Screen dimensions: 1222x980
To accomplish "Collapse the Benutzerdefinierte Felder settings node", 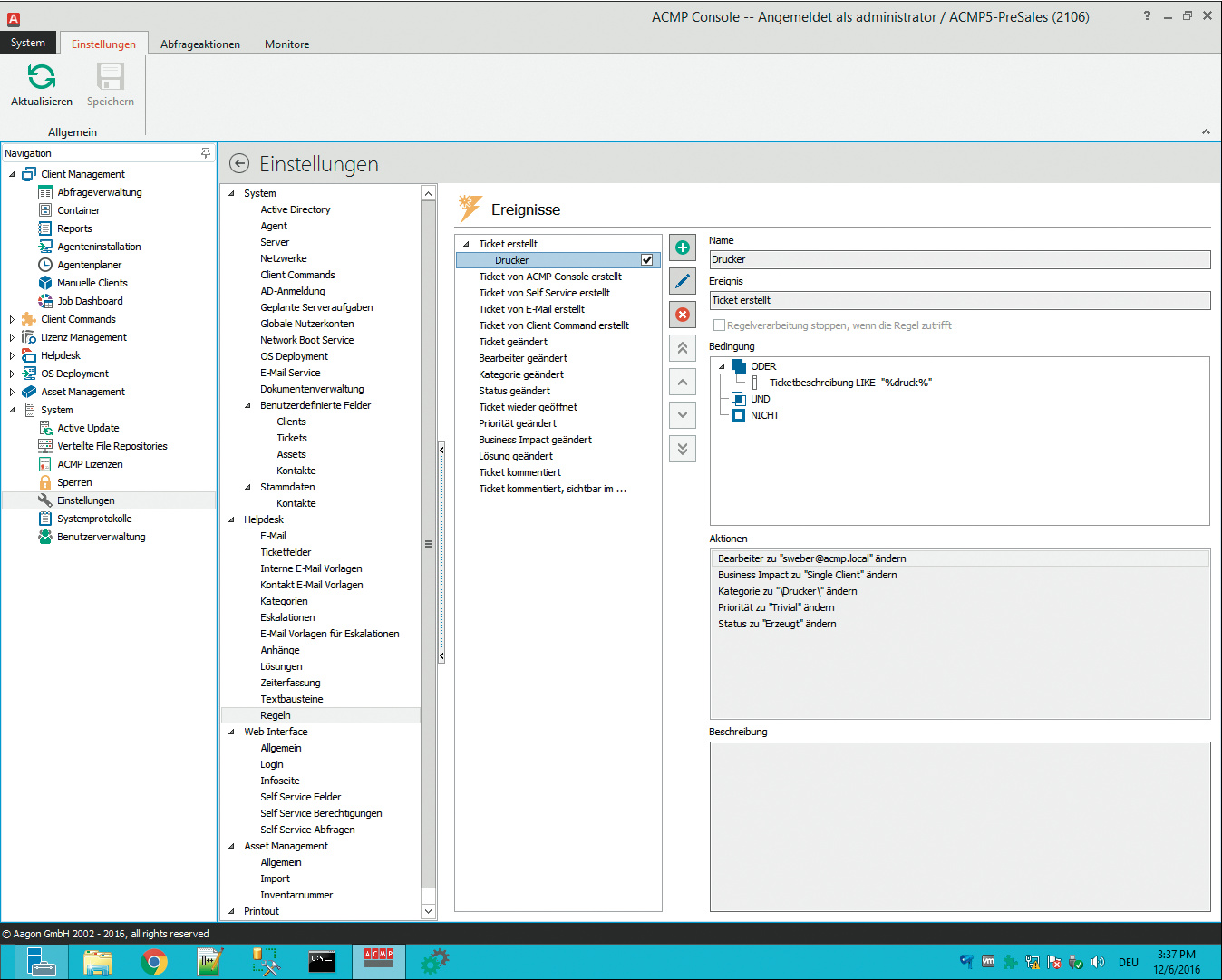I will click(248, 405).
